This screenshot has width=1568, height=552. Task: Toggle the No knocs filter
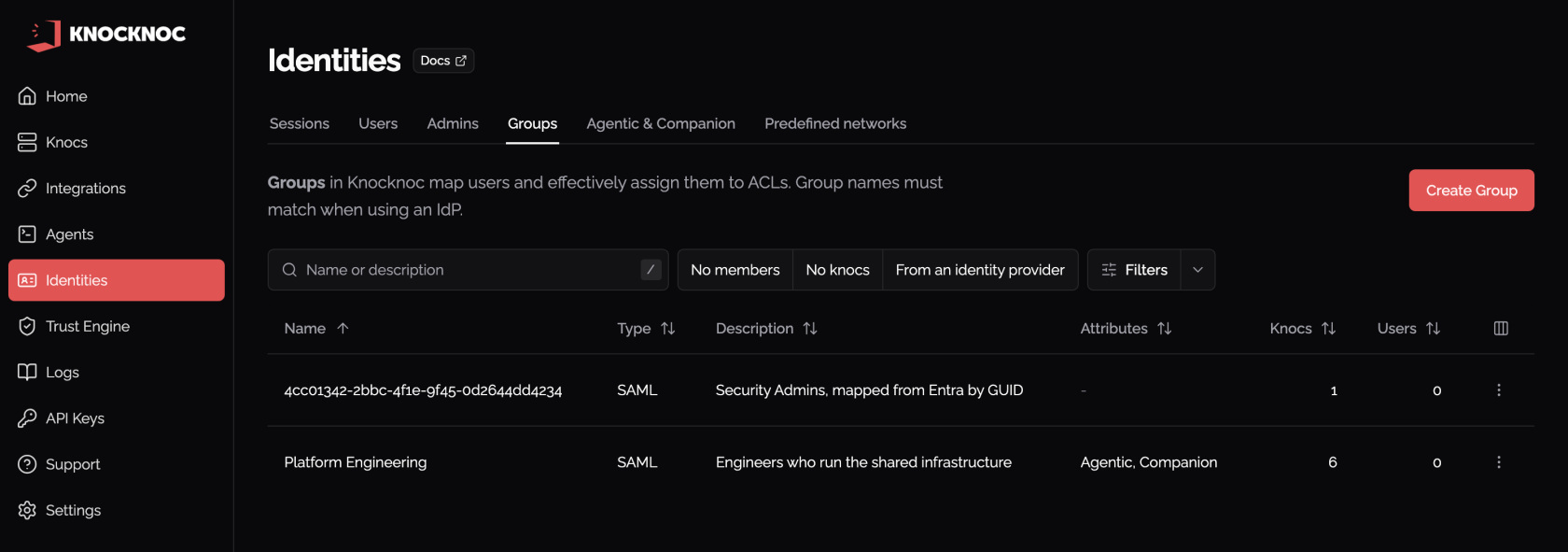pyautogui.click(x=838, y=270)
